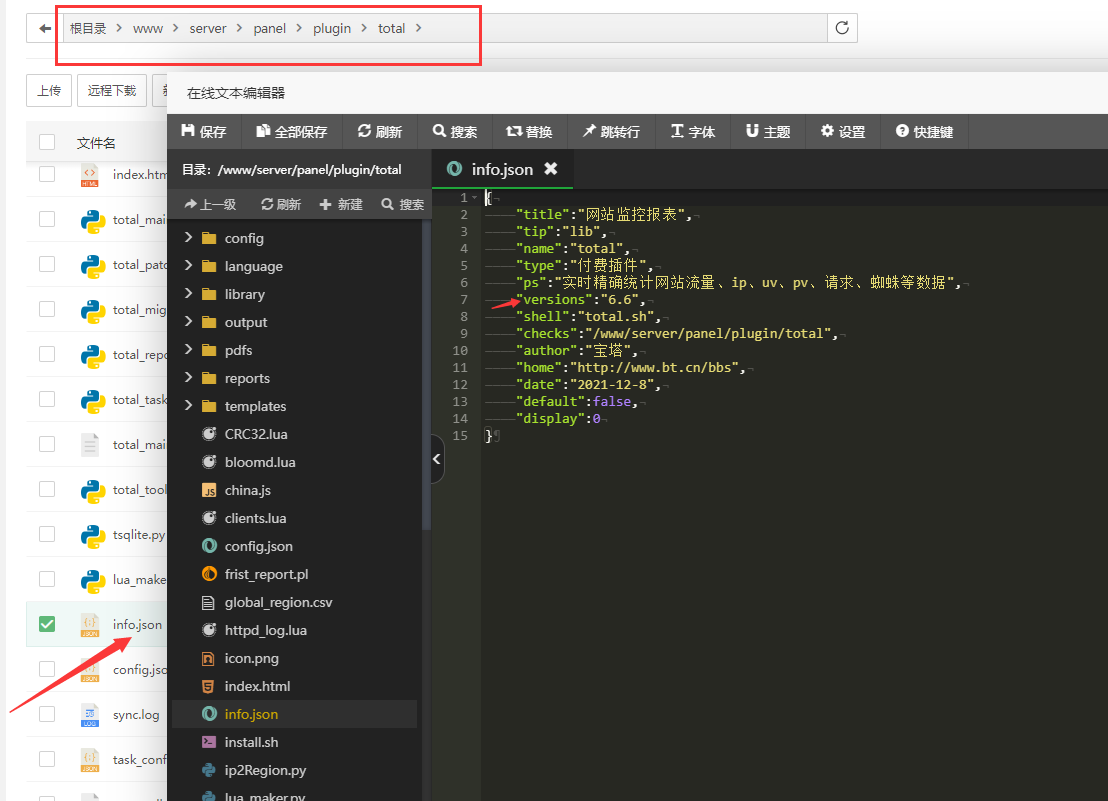The height and width of the screenshot is (801, 1108).
Task: Navigate to server in breadcrumb
Action: pyautogui.click(x=208, y=28)
